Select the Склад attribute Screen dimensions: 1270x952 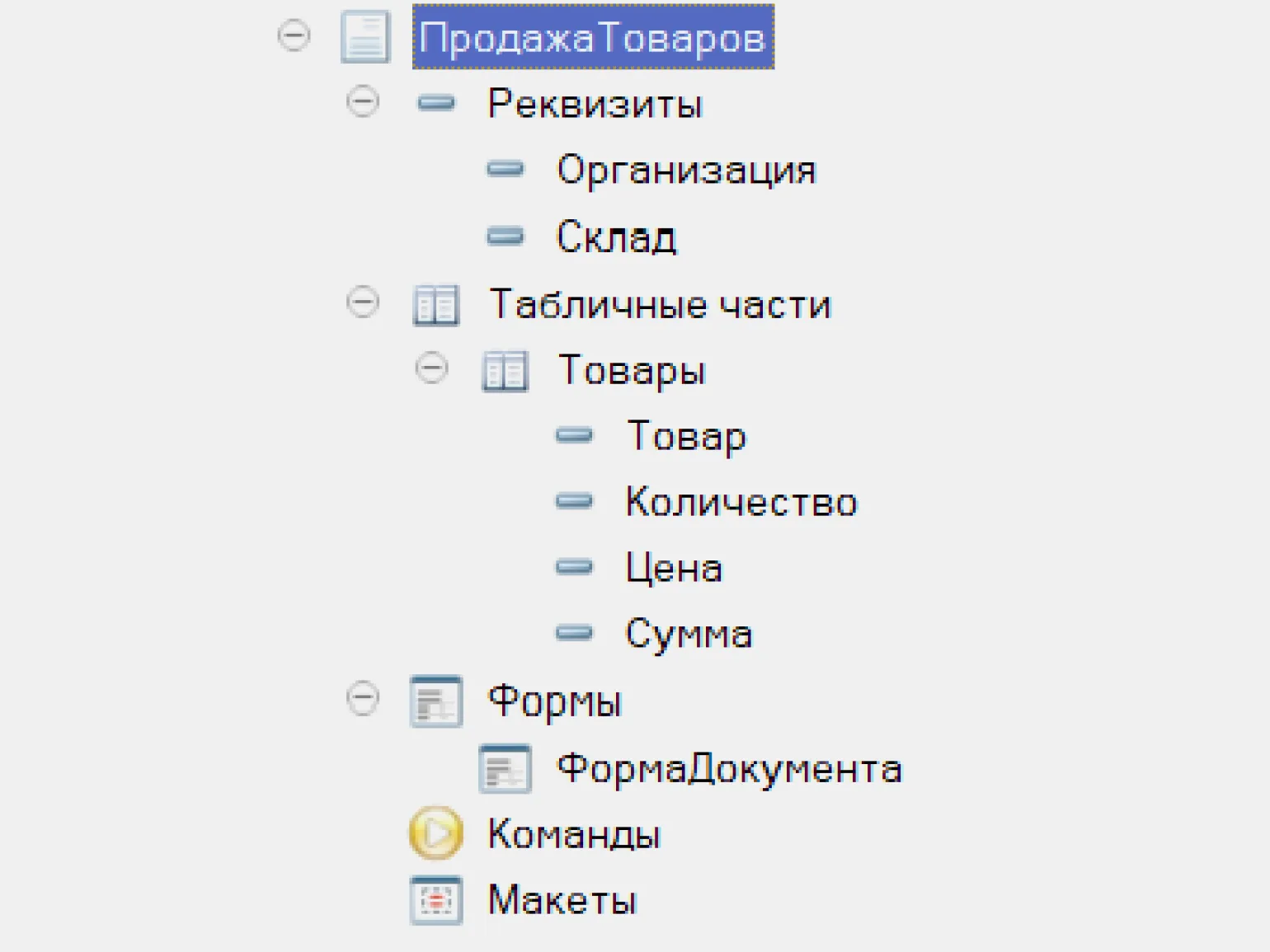616,237
